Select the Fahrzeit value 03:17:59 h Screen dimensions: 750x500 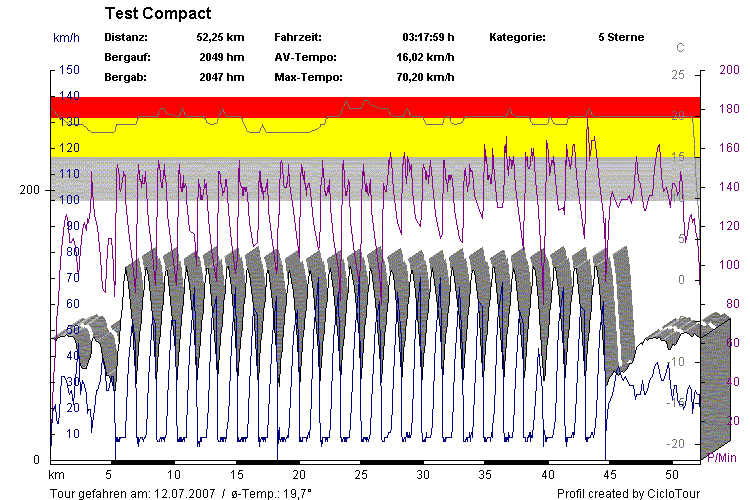[x=428, y=37]
